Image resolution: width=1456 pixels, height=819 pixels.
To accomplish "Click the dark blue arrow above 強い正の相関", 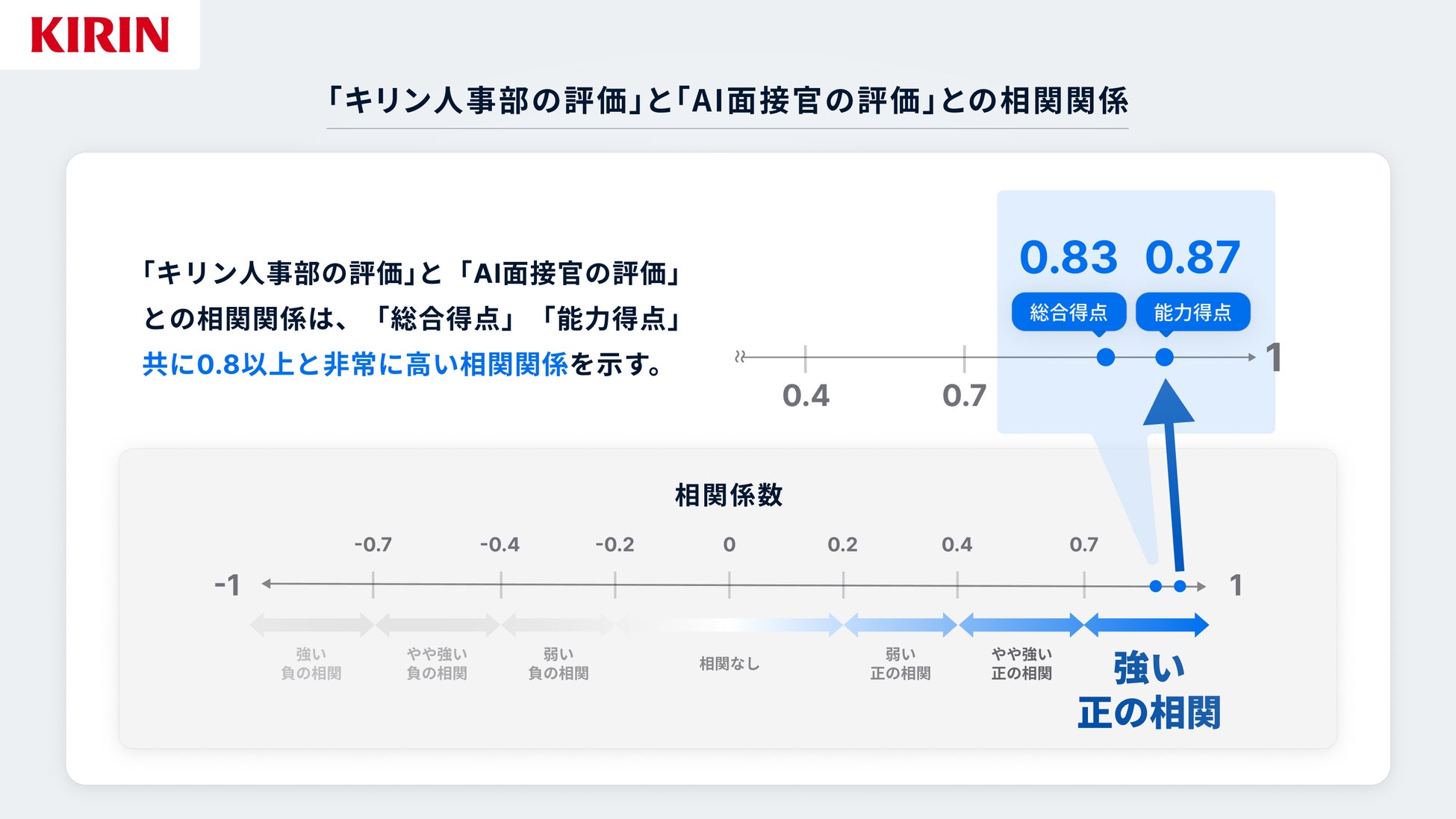I will (x=1146, y=625).
